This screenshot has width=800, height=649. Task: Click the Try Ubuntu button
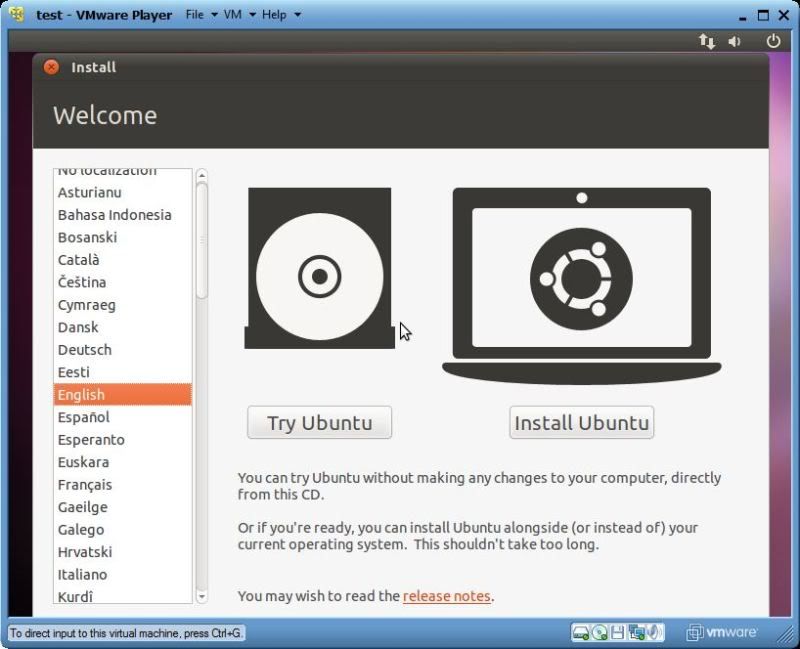[x=319, y=422]
